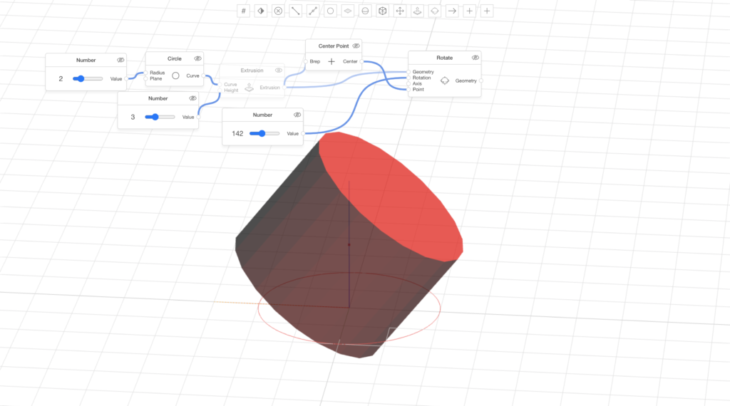Click the four-way move arrows tool
The width and height of the screenshot is (730, 406).
(x=400, y=11)
